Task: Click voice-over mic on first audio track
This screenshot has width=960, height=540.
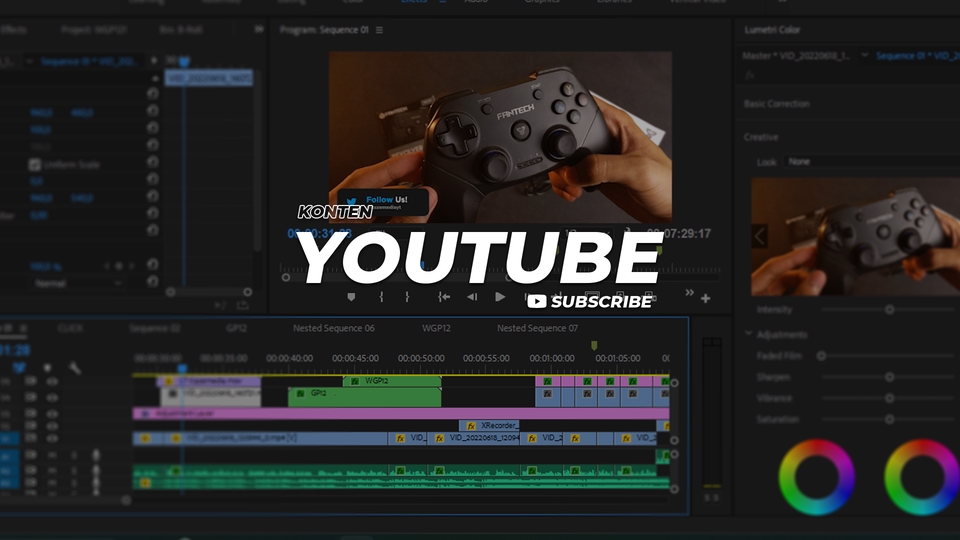Action: 96,455
